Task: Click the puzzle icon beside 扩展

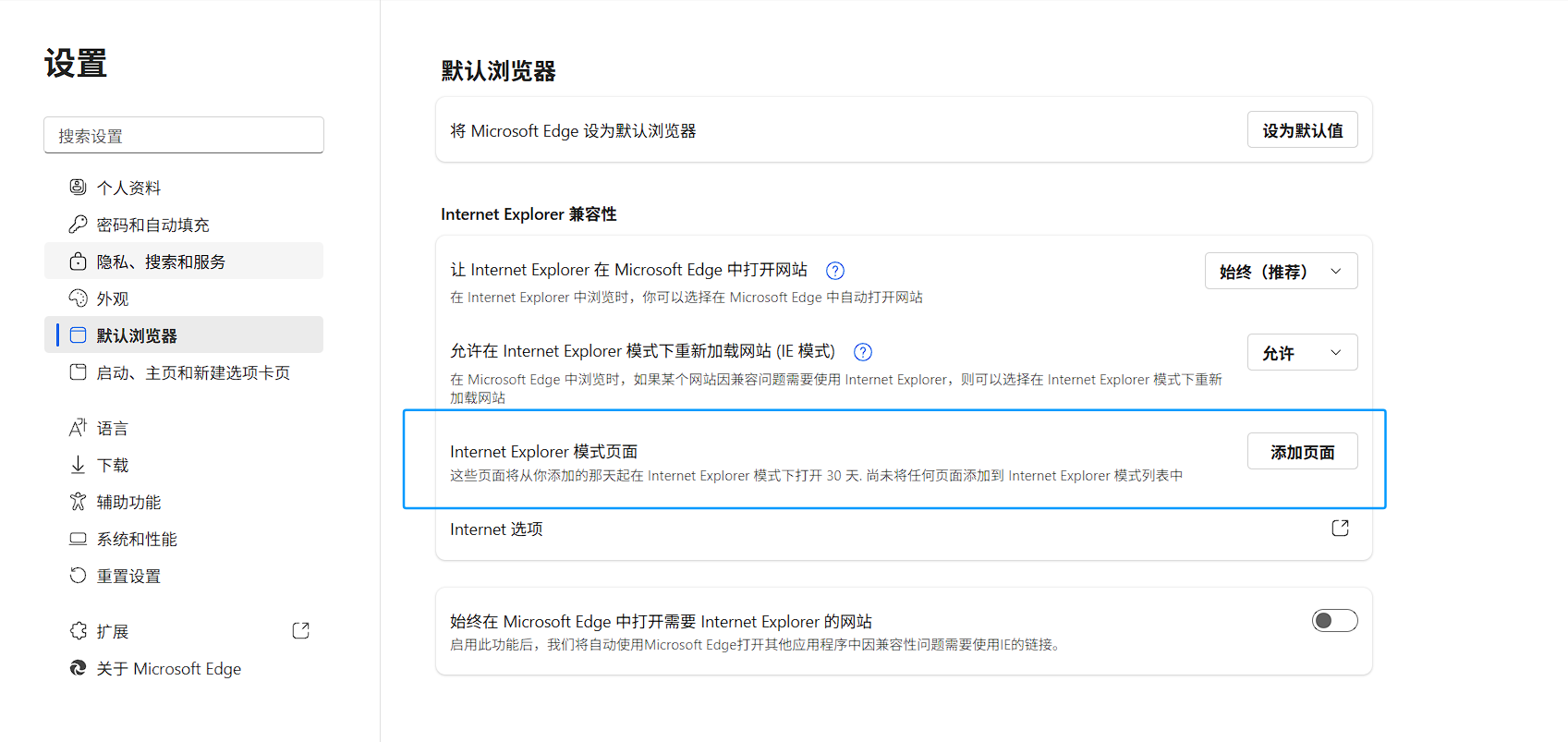Action: pyautogui.click(x=78, y=631)
